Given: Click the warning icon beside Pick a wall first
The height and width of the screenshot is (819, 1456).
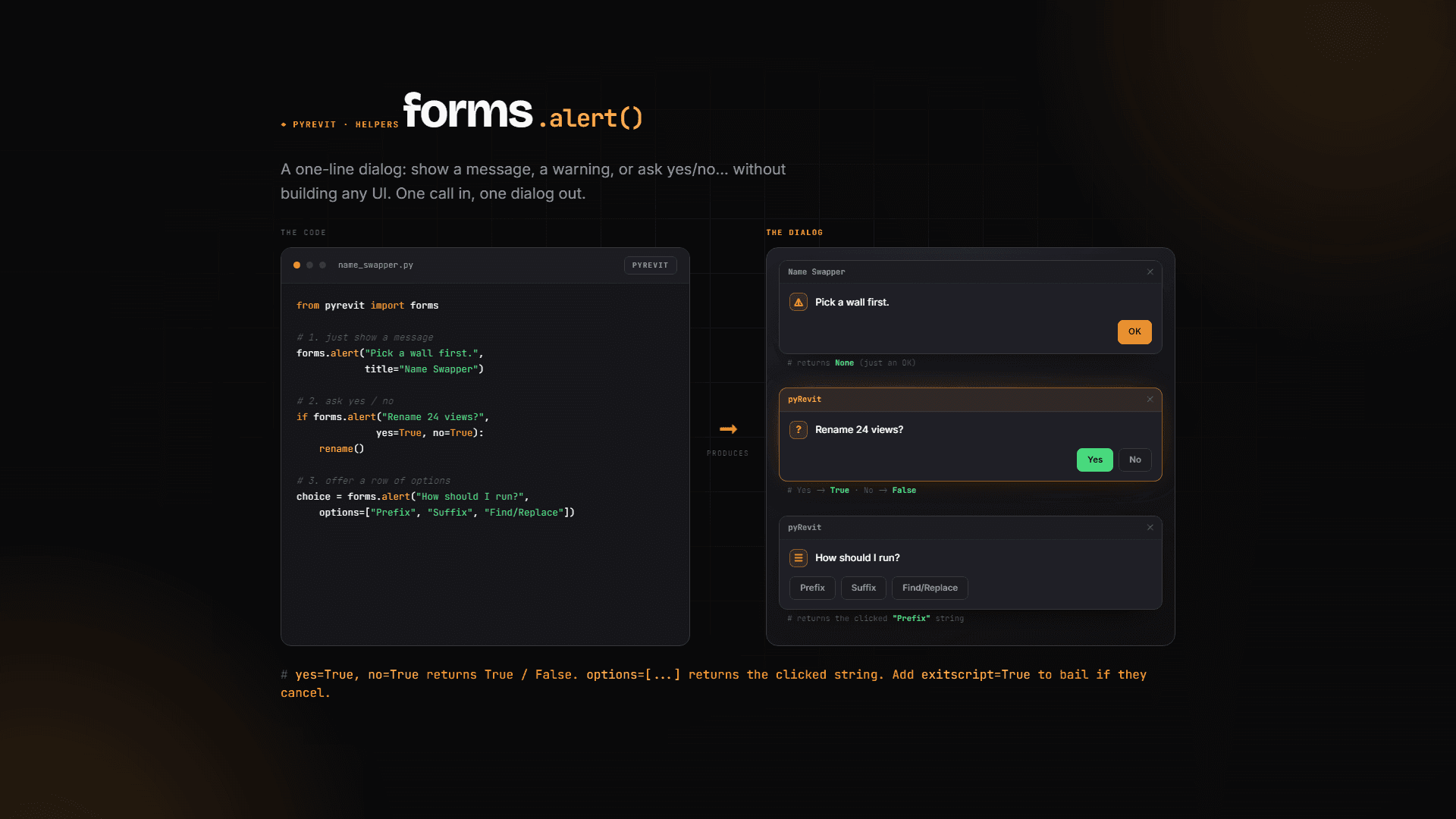Looking at the screenshot, I should click(799, 302).
